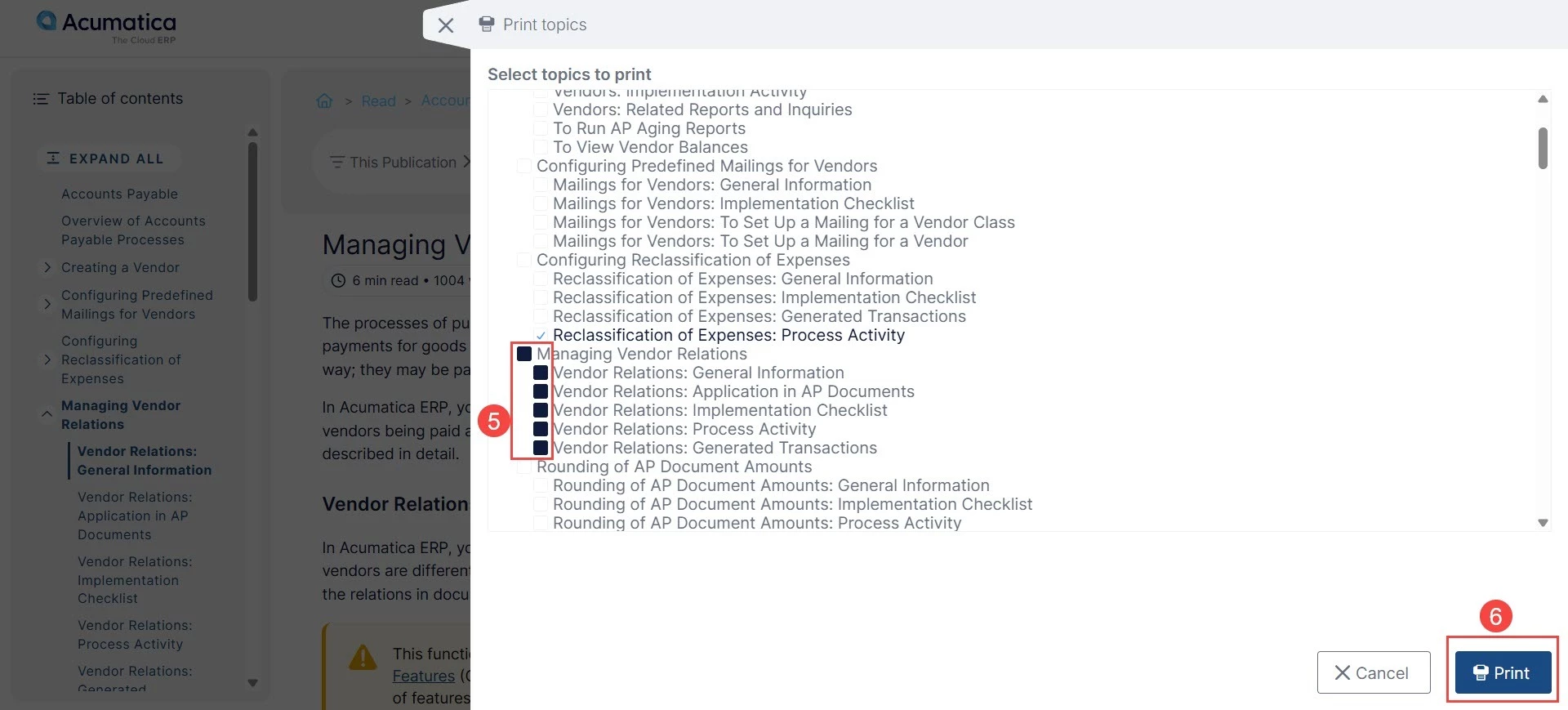Click the clock icon by 6 min read

(338, 280)
